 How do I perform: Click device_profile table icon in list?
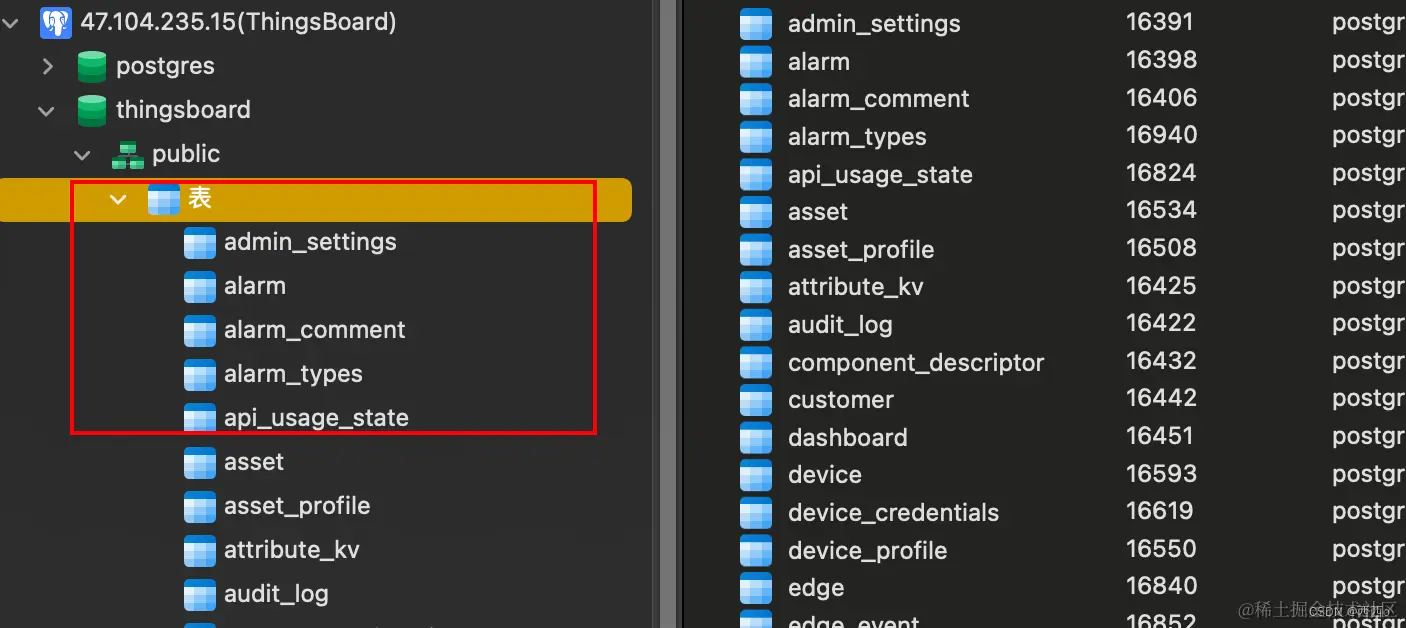coord(756,550)
